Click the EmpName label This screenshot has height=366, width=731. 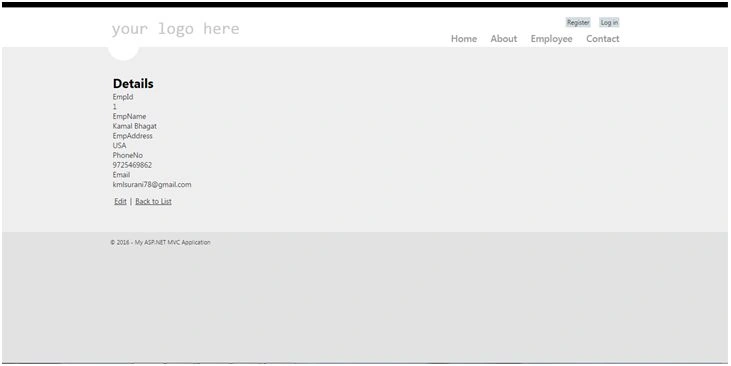pos(129,117)
